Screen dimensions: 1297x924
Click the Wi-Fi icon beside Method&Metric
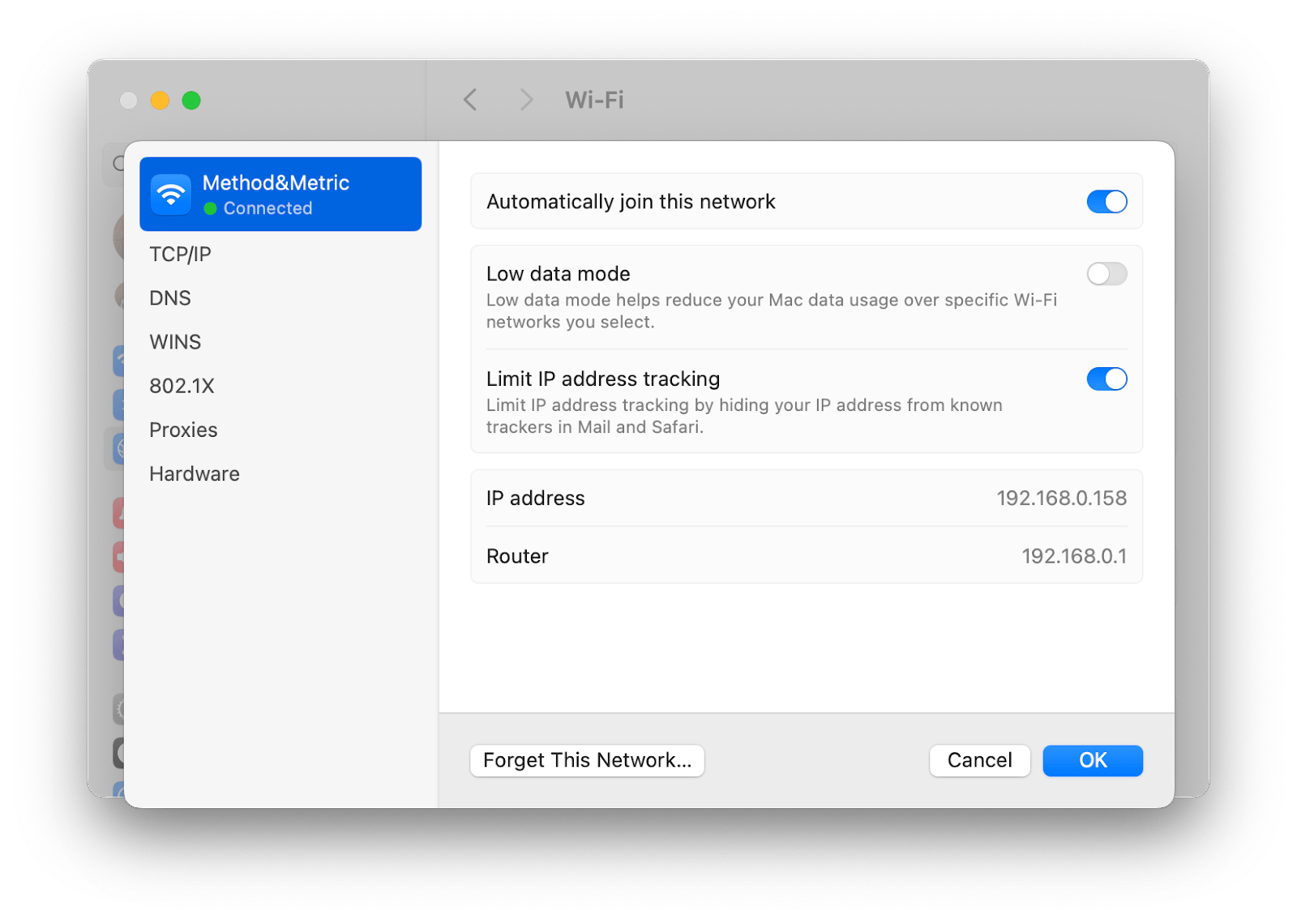click(x=171, y=195)
